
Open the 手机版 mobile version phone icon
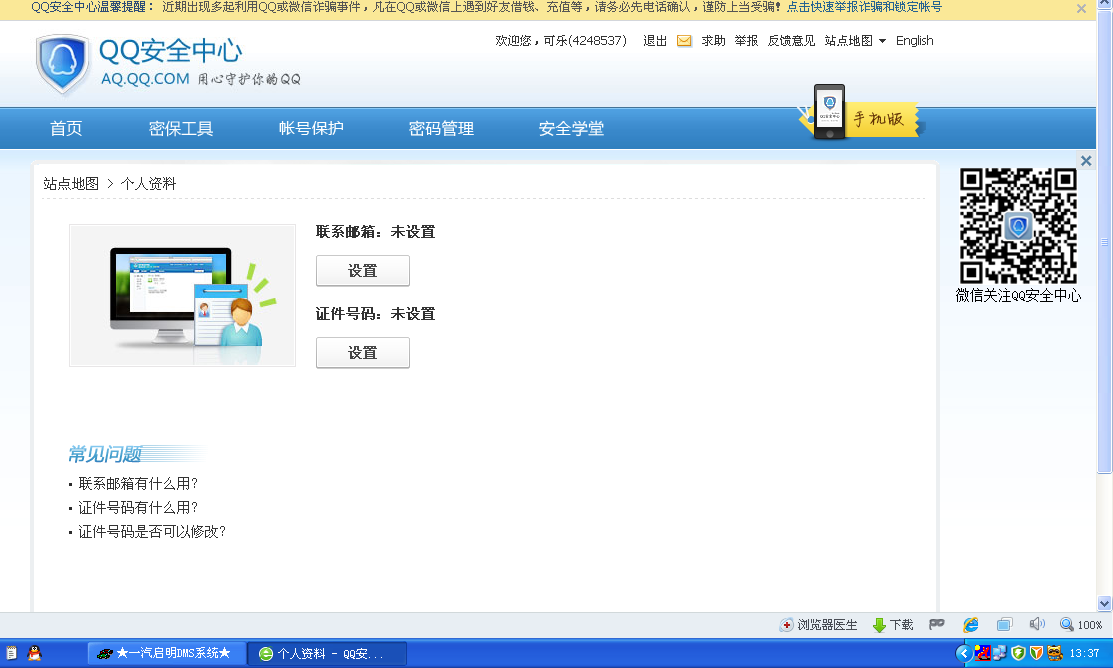[x=828, y=111]
